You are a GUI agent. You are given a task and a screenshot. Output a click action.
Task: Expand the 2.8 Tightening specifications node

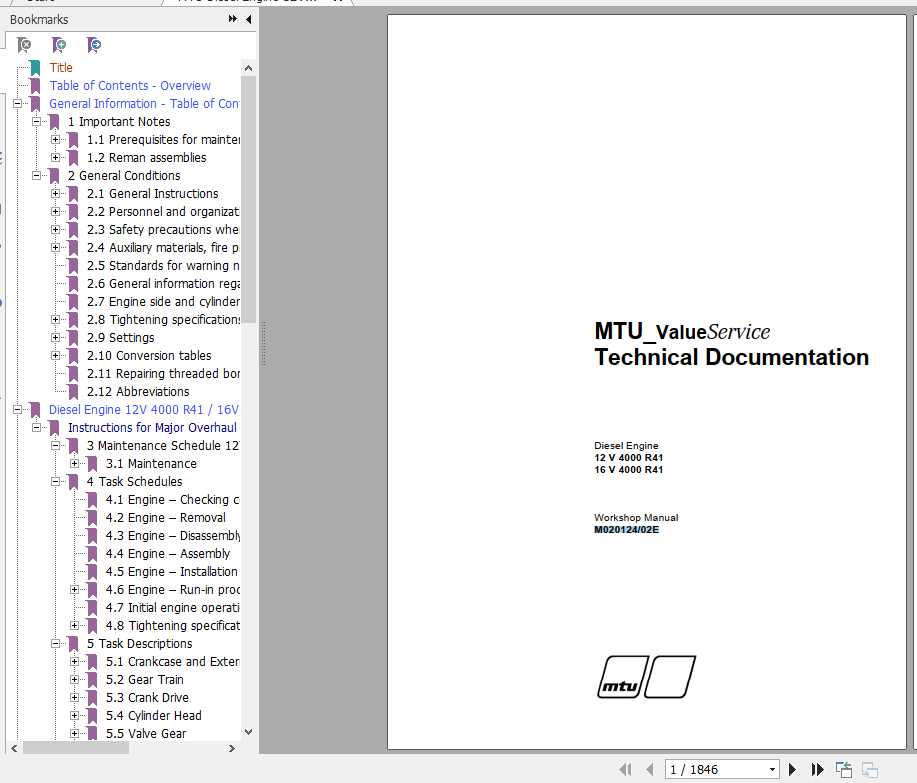[57, 320]
